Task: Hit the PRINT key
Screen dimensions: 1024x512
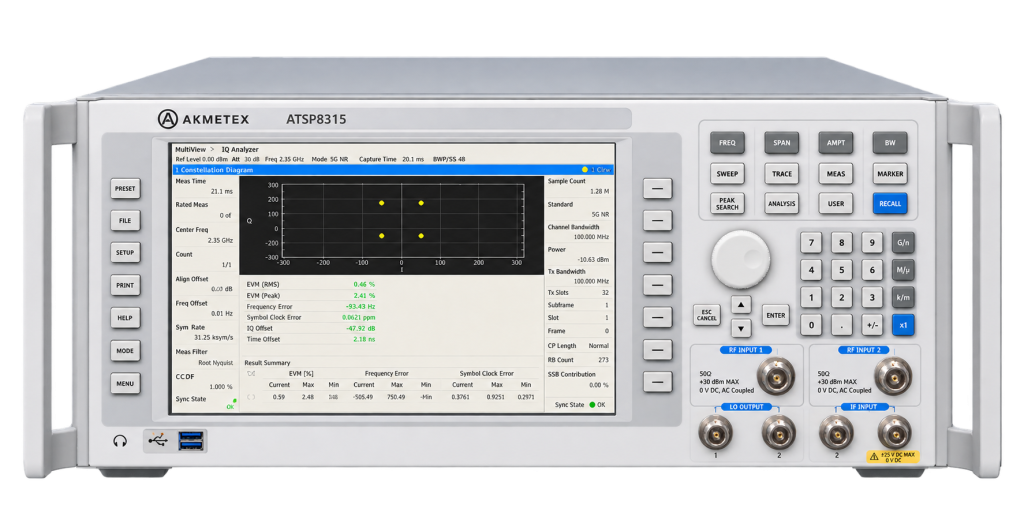Action: (x=125, y=285)
